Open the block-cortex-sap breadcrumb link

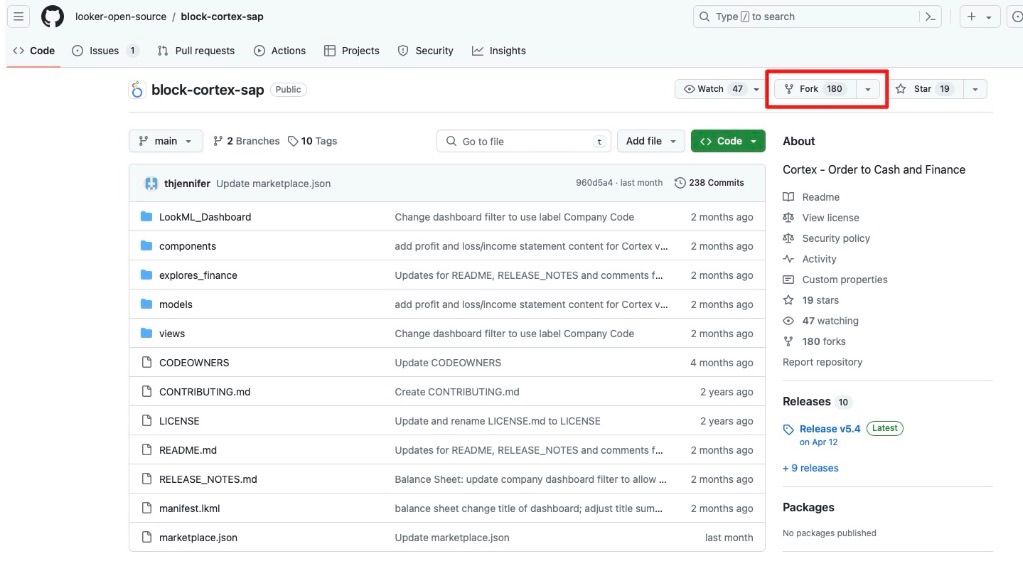point(222,16)
